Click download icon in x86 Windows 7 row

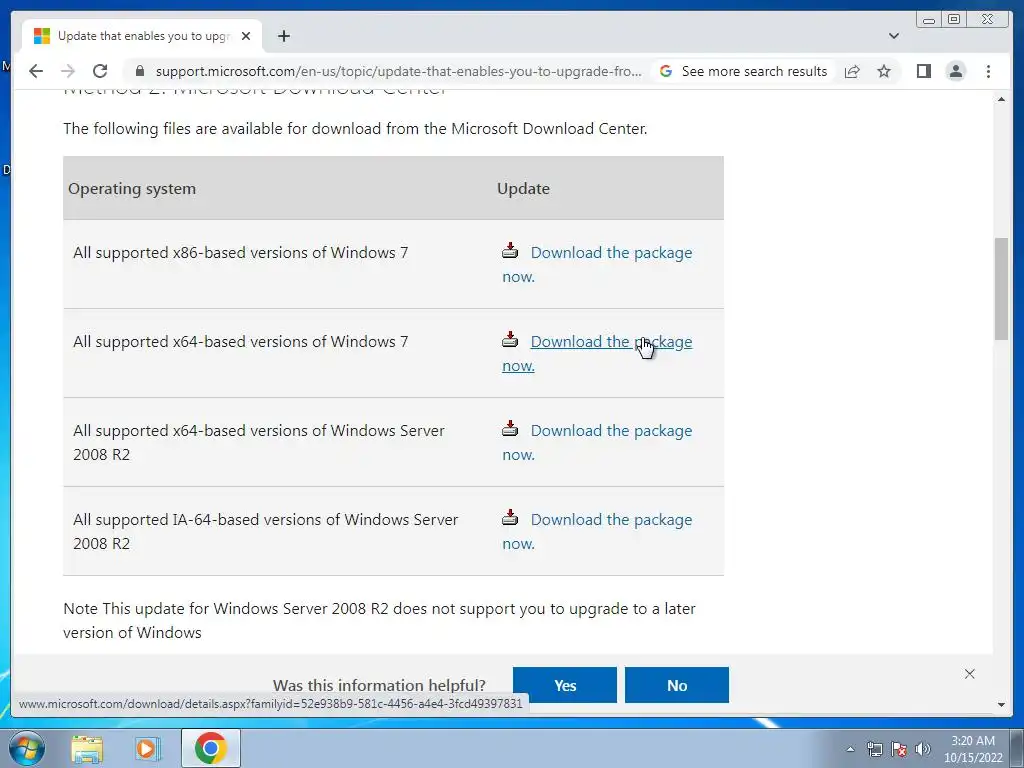[510, 250]
